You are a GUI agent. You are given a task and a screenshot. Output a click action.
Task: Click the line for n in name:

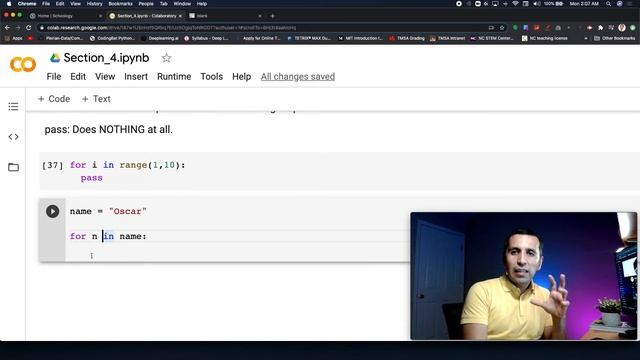point(108,236)
